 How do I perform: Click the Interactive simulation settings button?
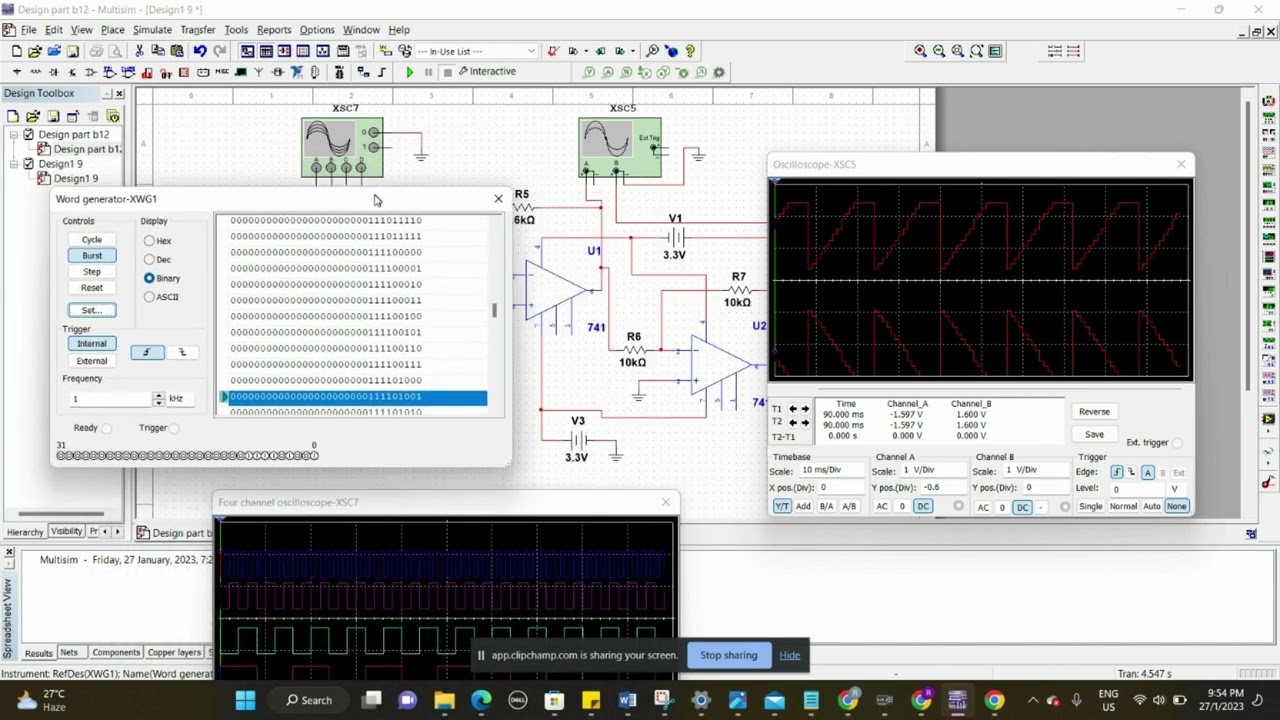[487, 72]
